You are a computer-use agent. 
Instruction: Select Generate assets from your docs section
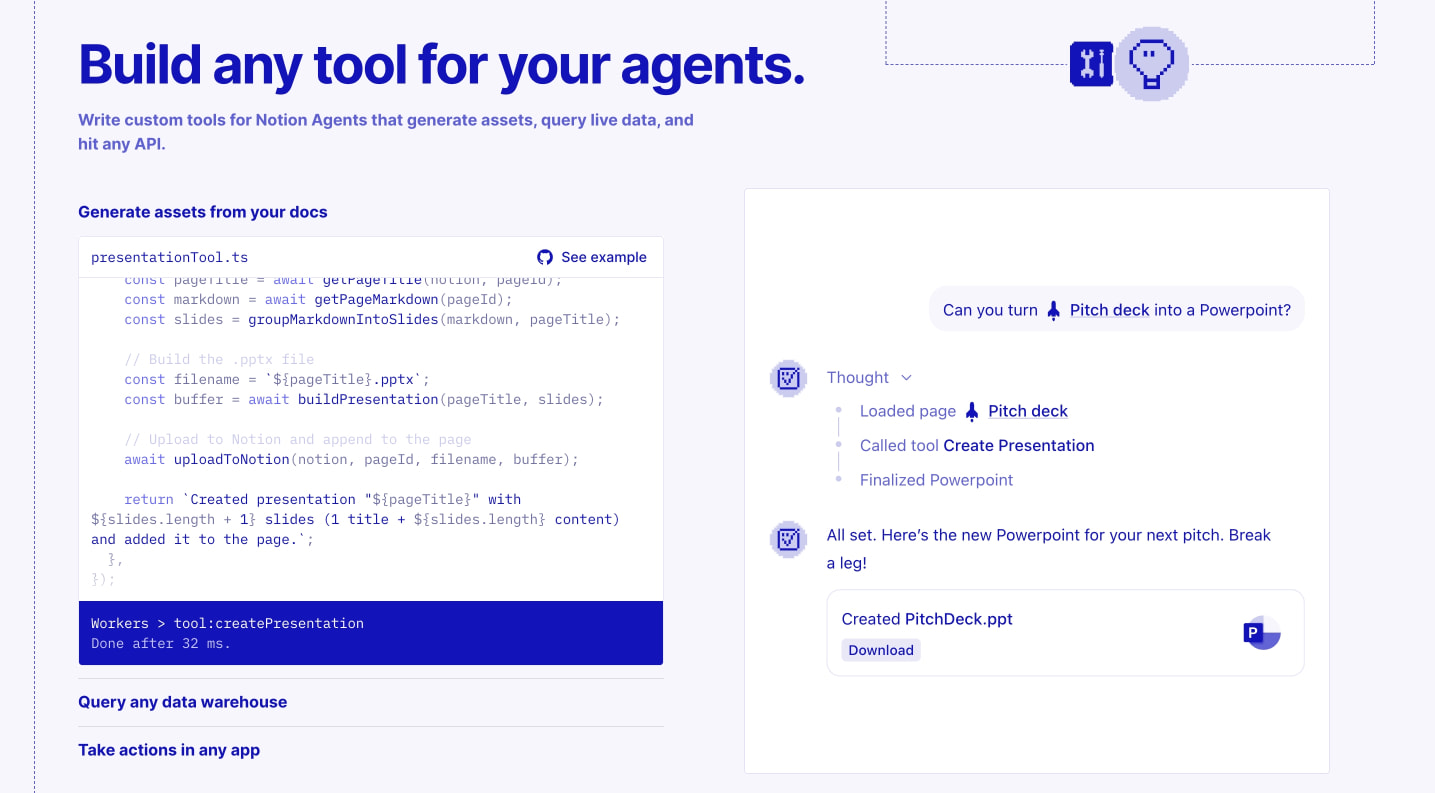[x=203, y=212]
